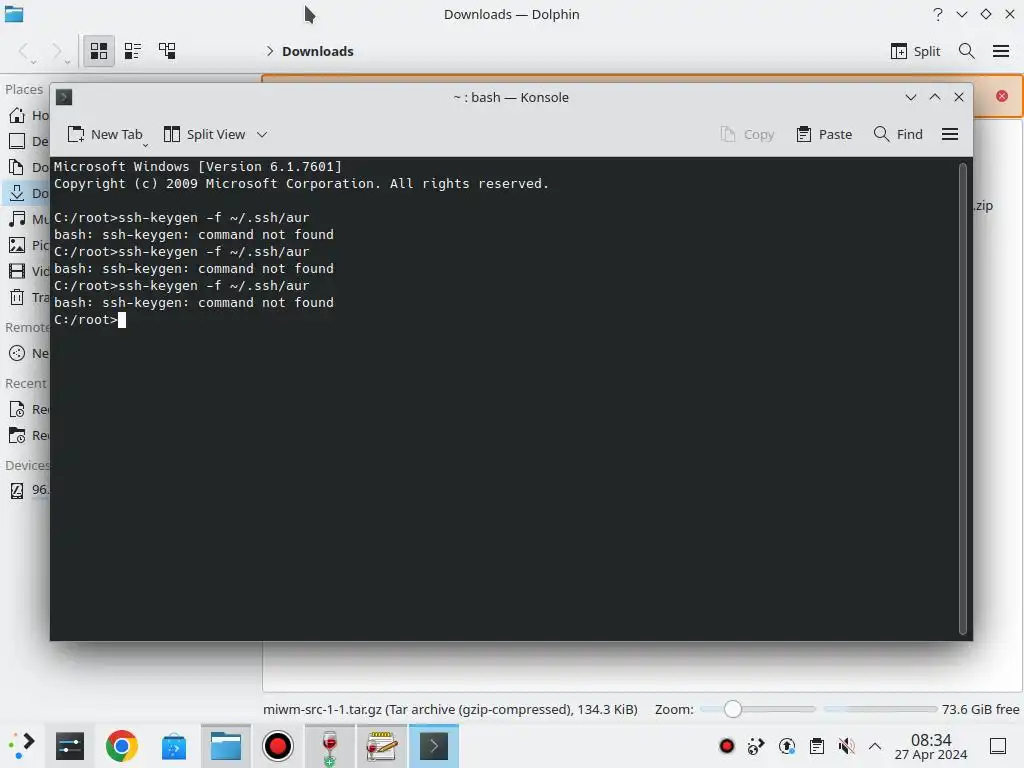1024x768 pixels.
Task: Adjust the Dolphin Zoom slider handle
Action: click(x=733, y=709)
